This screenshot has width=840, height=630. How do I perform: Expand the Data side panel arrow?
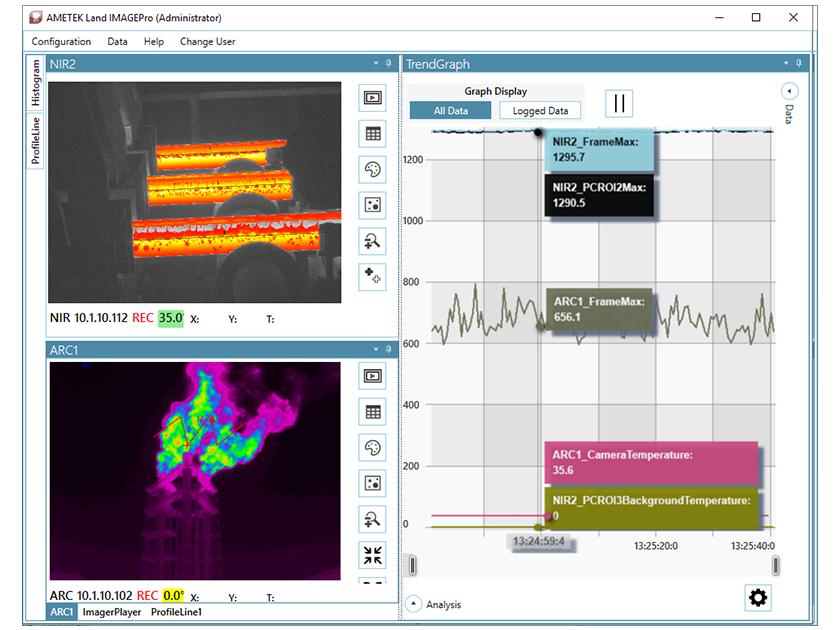788,90
